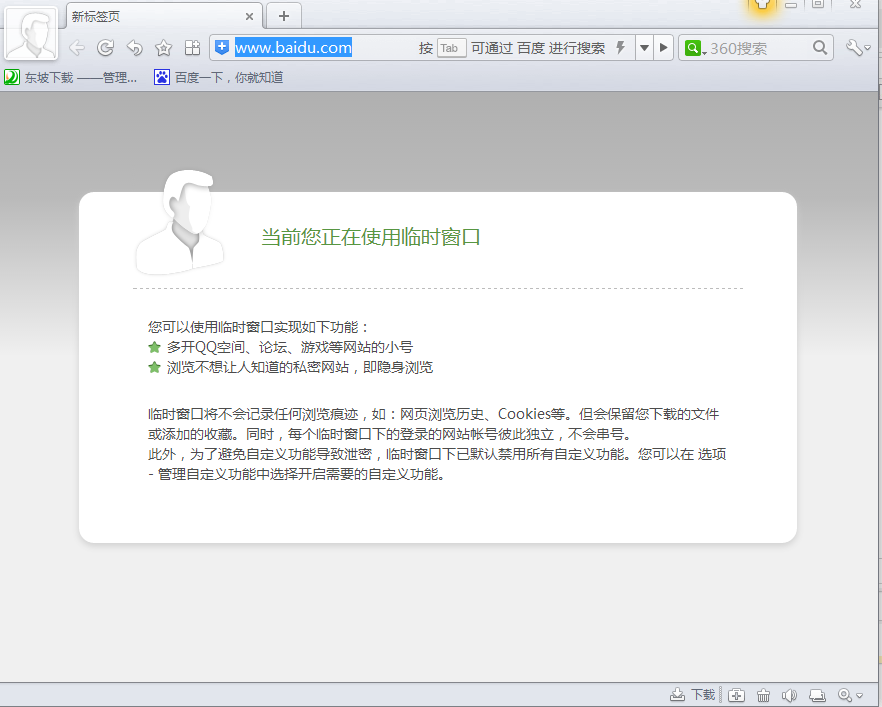
Task: Click the back navigation arrow
Action: [77, 48]
